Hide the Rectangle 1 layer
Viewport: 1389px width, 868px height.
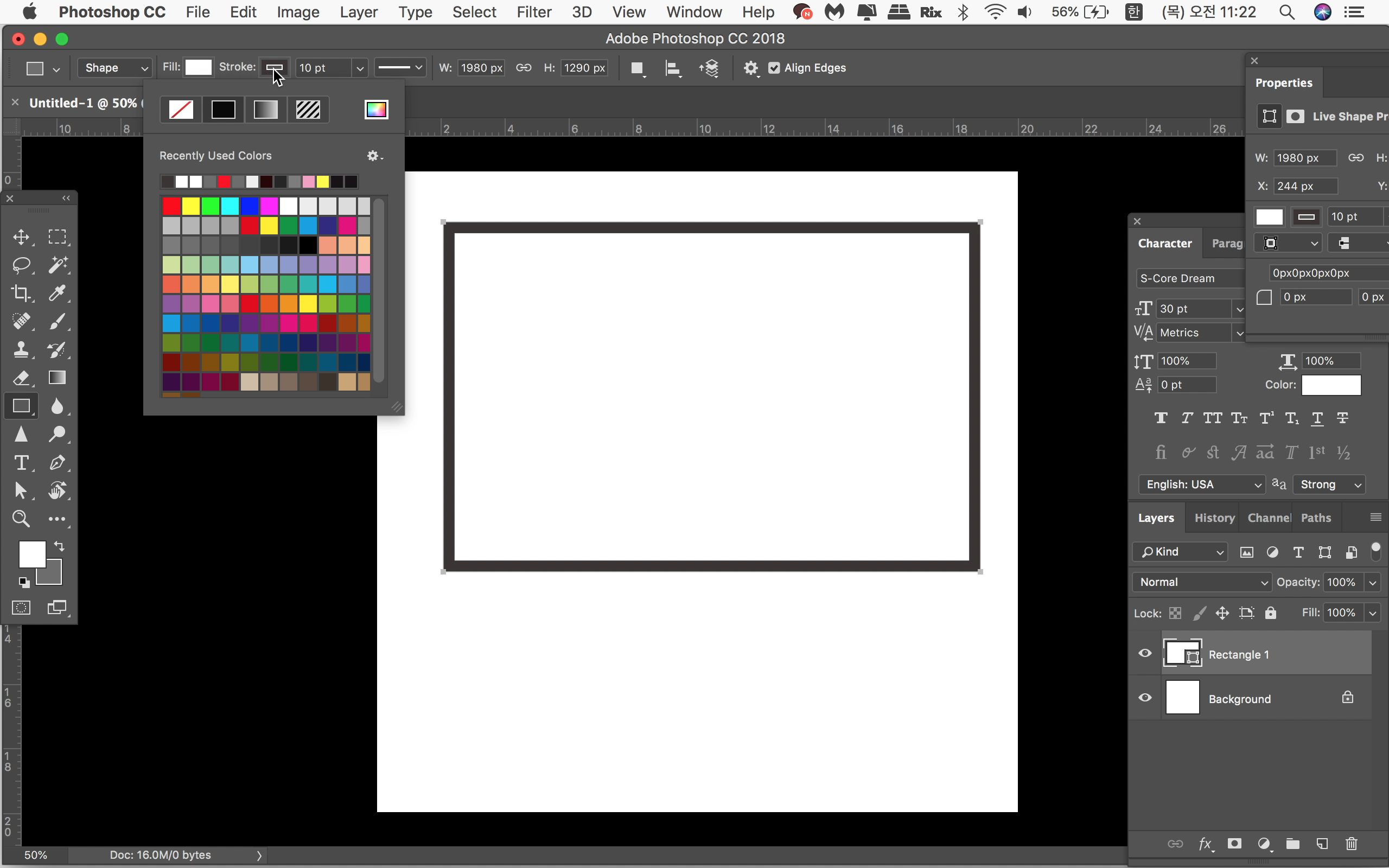point(1145,653)
